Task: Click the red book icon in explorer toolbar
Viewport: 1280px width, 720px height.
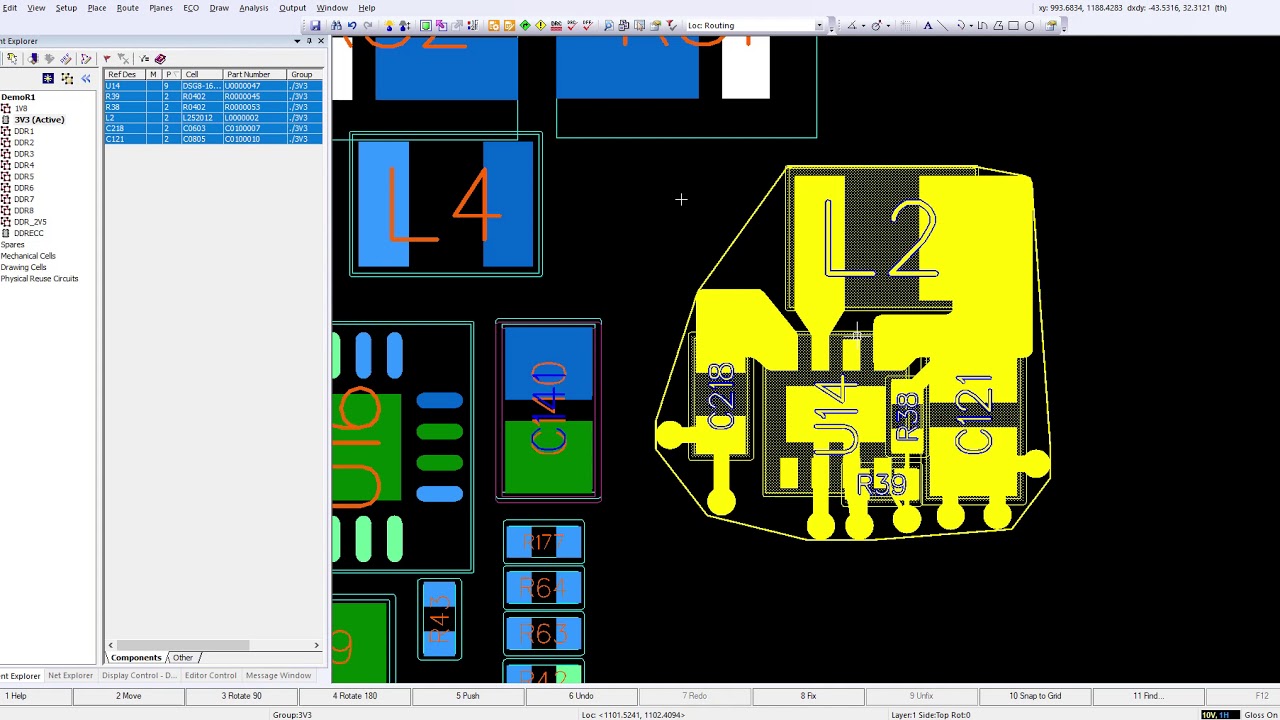Action: 160,59
